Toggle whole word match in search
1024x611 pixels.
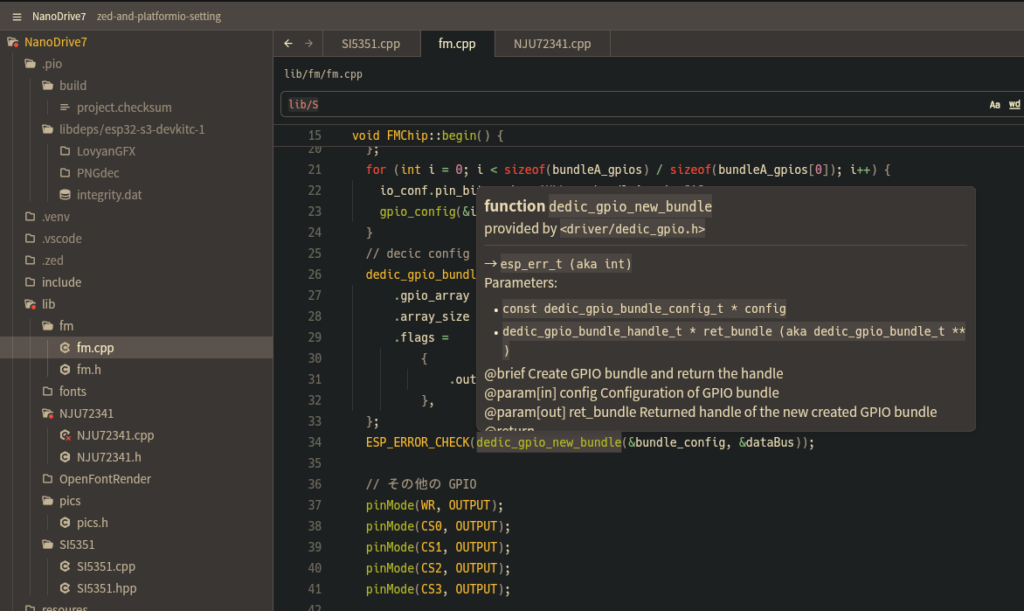(x=1014, y=105)
